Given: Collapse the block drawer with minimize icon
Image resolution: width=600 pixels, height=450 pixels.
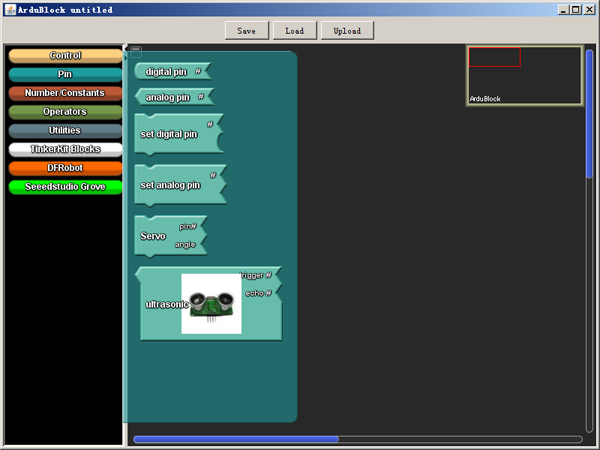Looking at the screenshot, I should point(136,51).
